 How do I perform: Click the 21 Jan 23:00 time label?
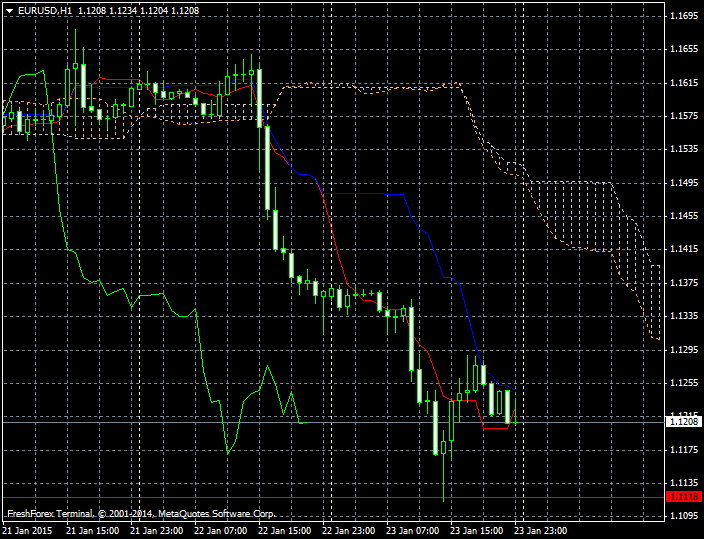click(156, 531)
